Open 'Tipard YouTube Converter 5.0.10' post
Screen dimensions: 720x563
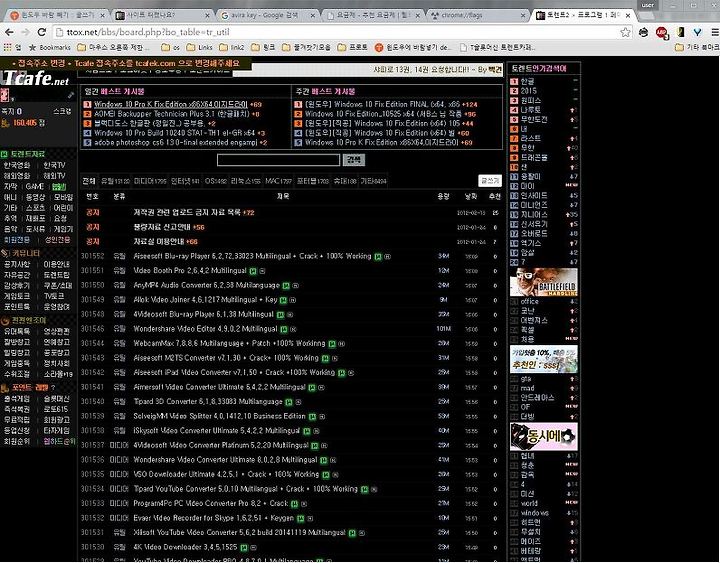point(245,489)
